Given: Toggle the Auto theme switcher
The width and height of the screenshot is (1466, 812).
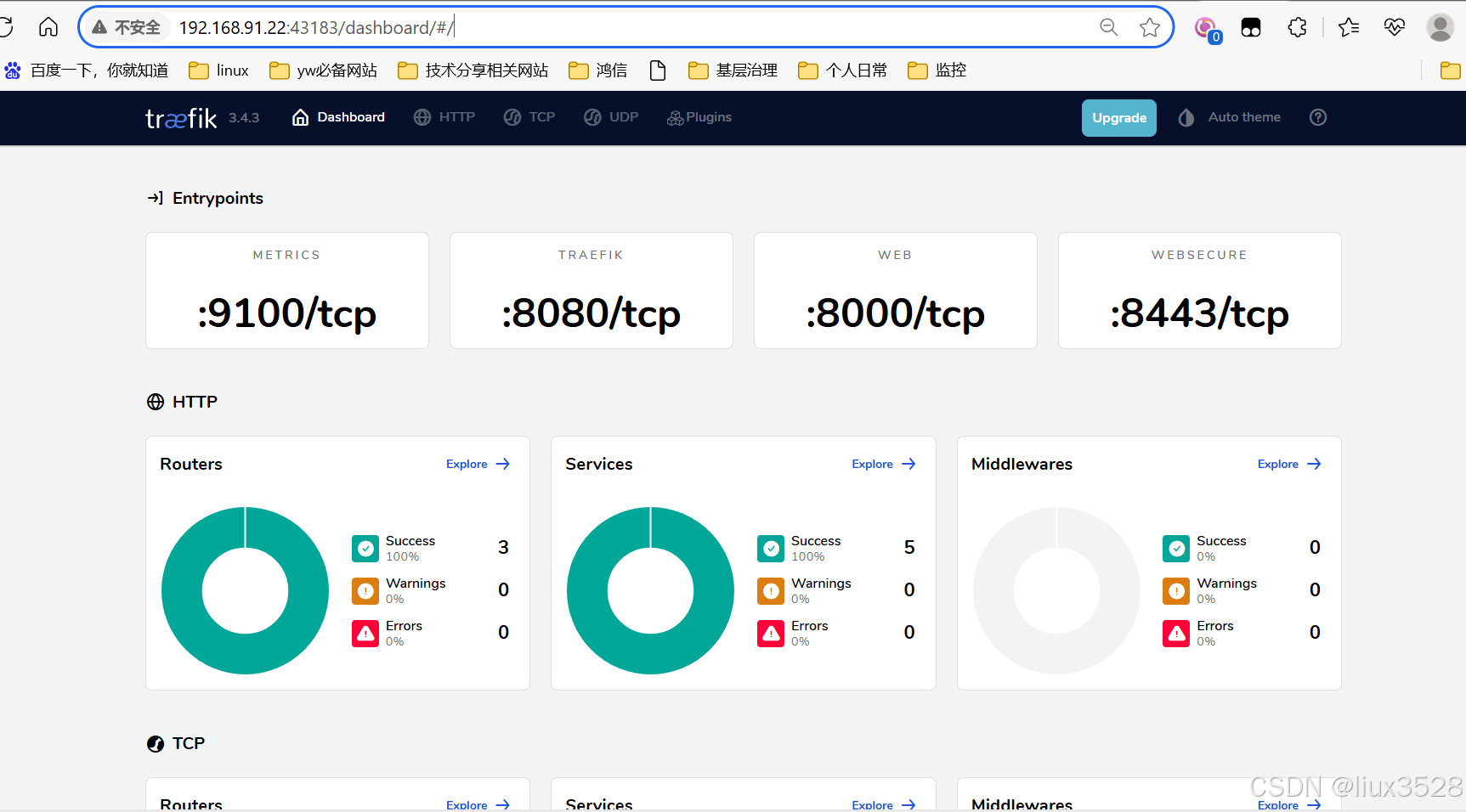Looking at the screenshot, I should [x=1230, y=117].
